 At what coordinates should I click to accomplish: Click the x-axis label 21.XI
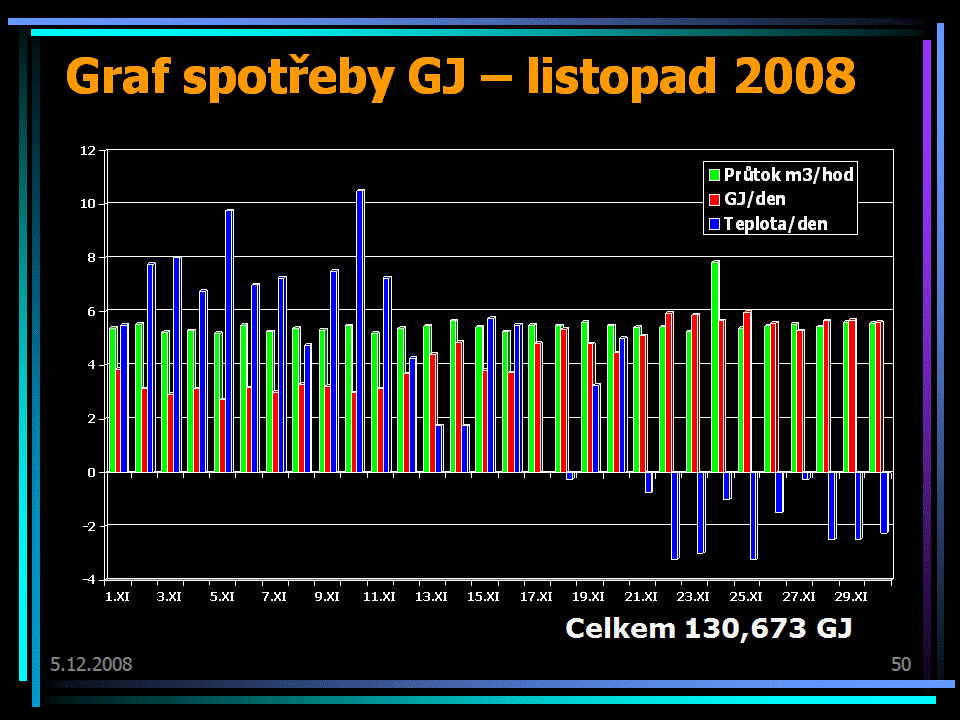641,597
